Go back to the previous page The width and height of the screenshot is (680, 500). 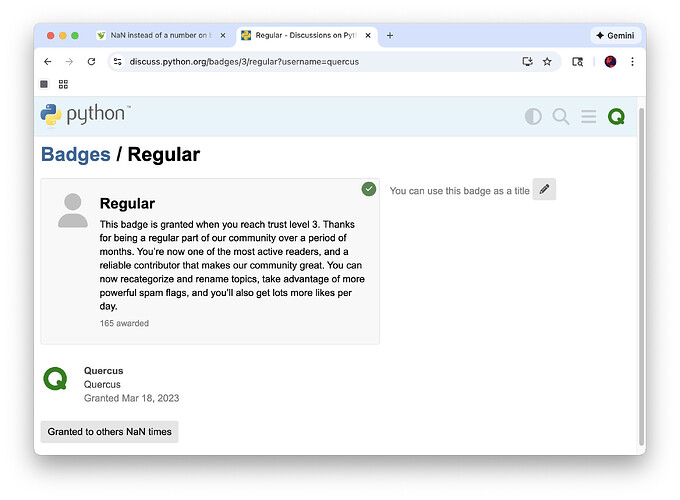coord(48,62)
